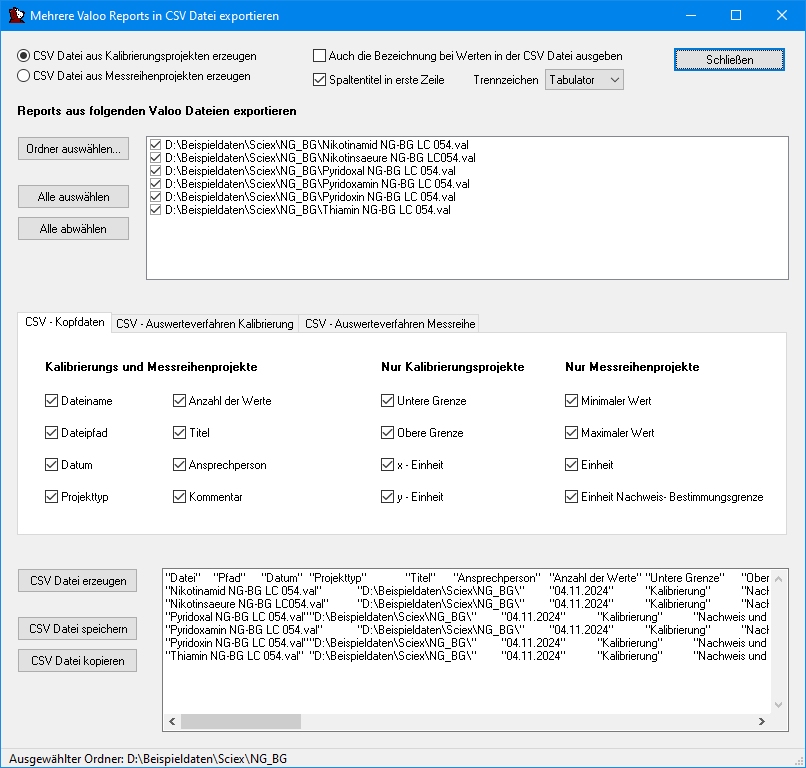Select CSV Datei aus Kalibrierungsprojekten erzeugen
This screenshot has width=806, height=768.
point(24,56)
